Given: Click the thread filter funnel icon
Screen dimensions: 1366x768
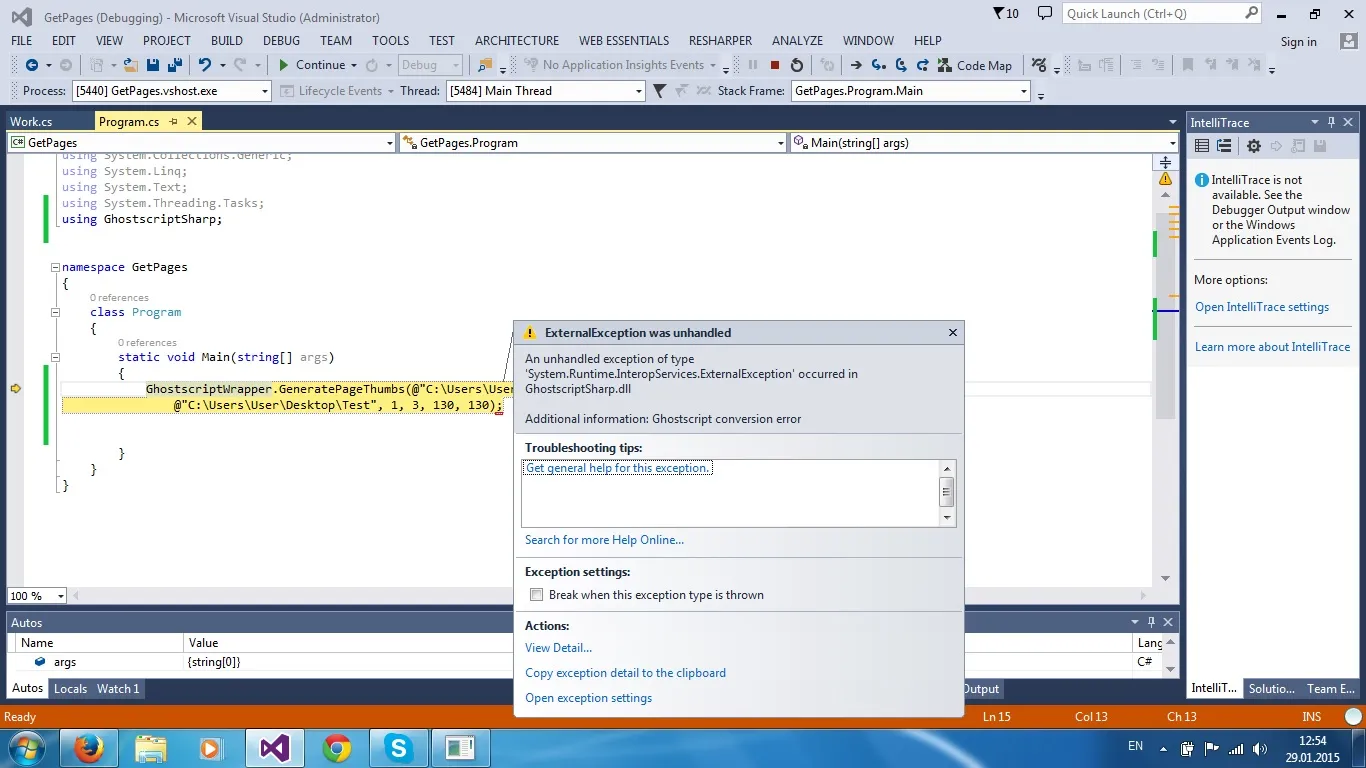Looking at the screenshot, I should (659, 91).
